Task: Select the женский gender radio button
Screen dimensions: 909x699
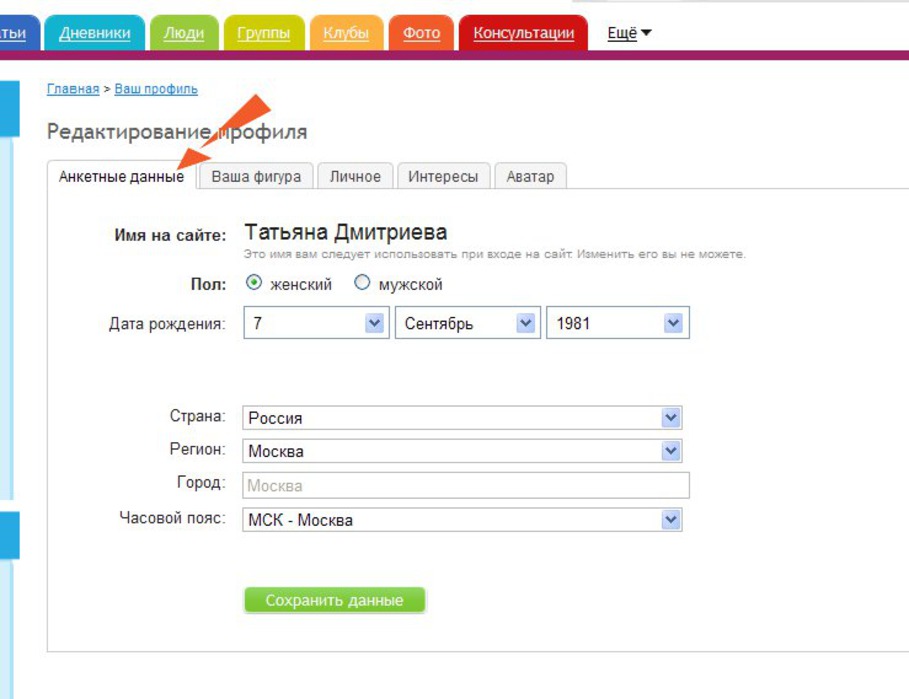Action: [x=254, y=284]
